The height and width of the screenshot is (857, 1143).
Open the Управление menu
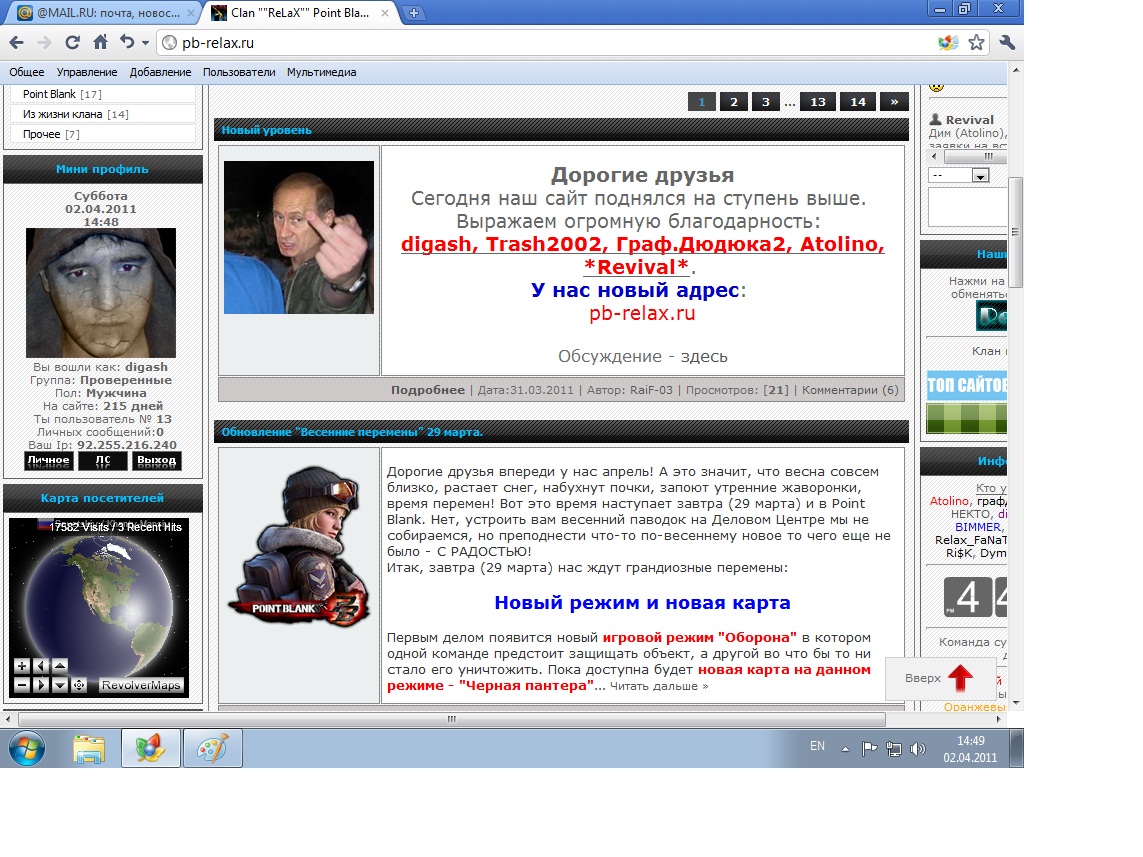point(87,72)
